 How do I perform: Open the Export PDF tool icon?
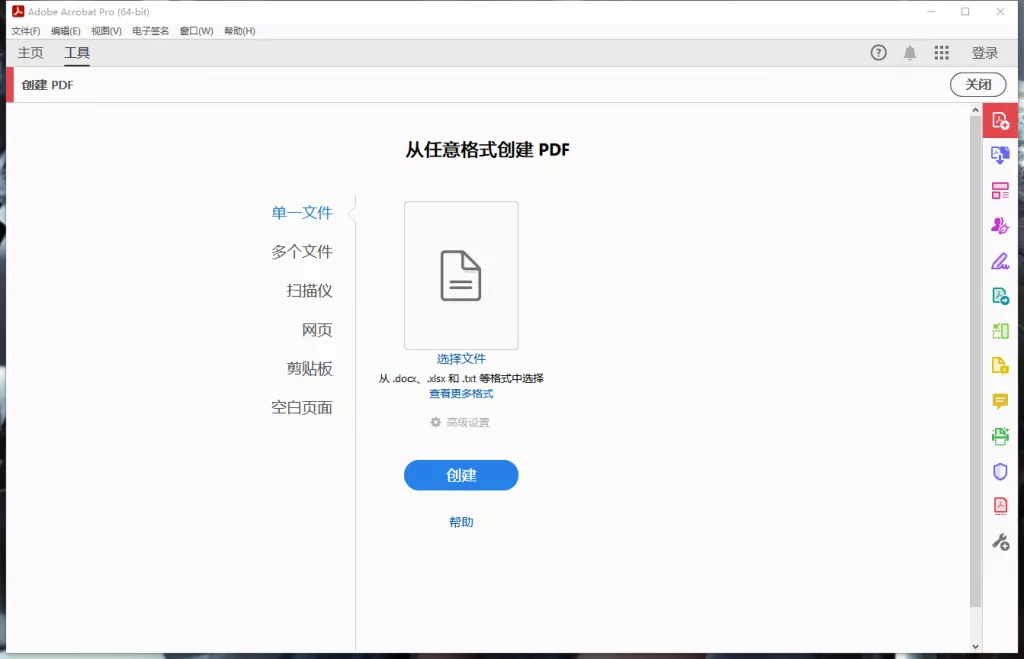pyautogui.click(x=1000, y=296)
